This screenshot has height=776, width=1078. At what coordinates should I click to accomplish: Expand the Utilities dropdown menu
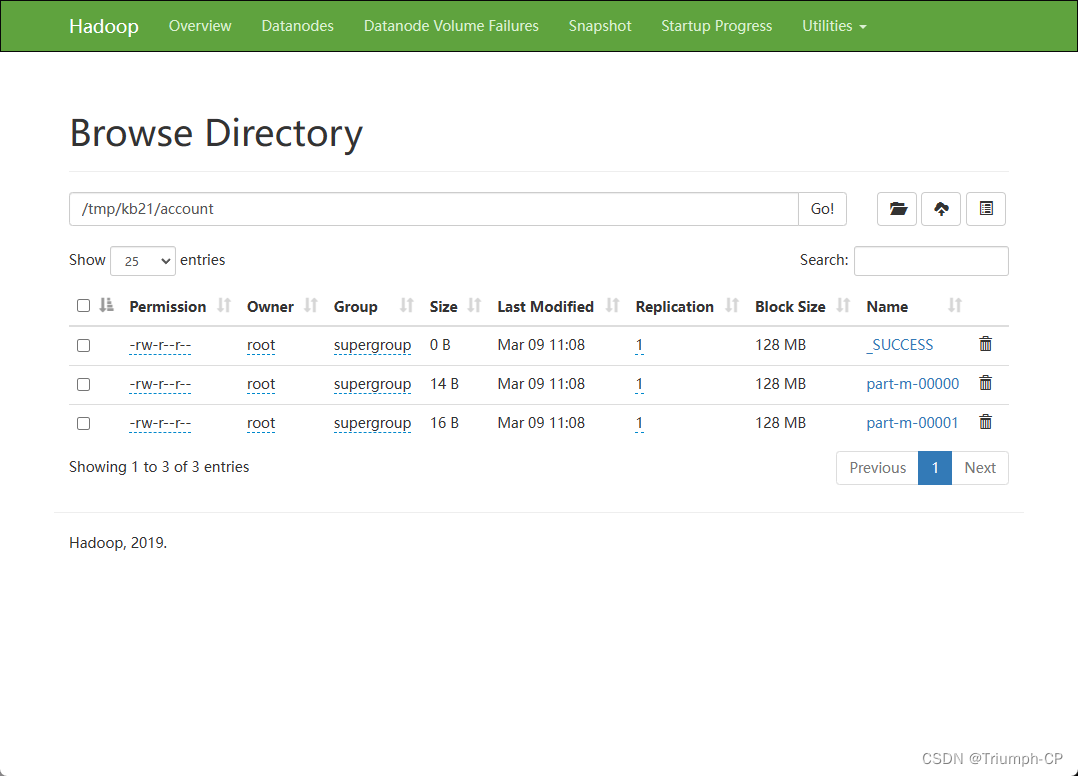click(x=834, y=26)
